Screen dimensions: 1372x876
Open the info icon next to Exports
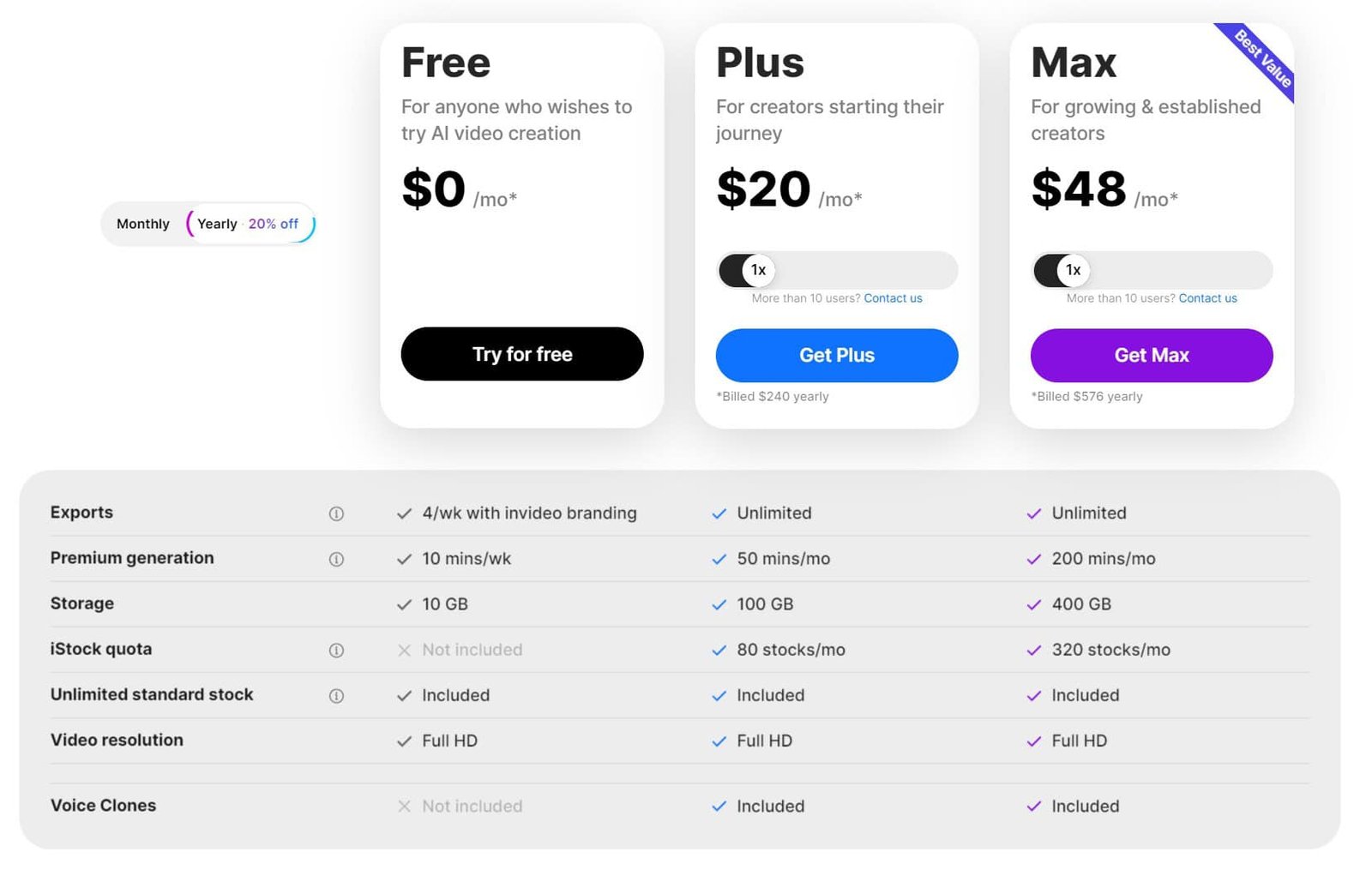(x=336, y=513)
